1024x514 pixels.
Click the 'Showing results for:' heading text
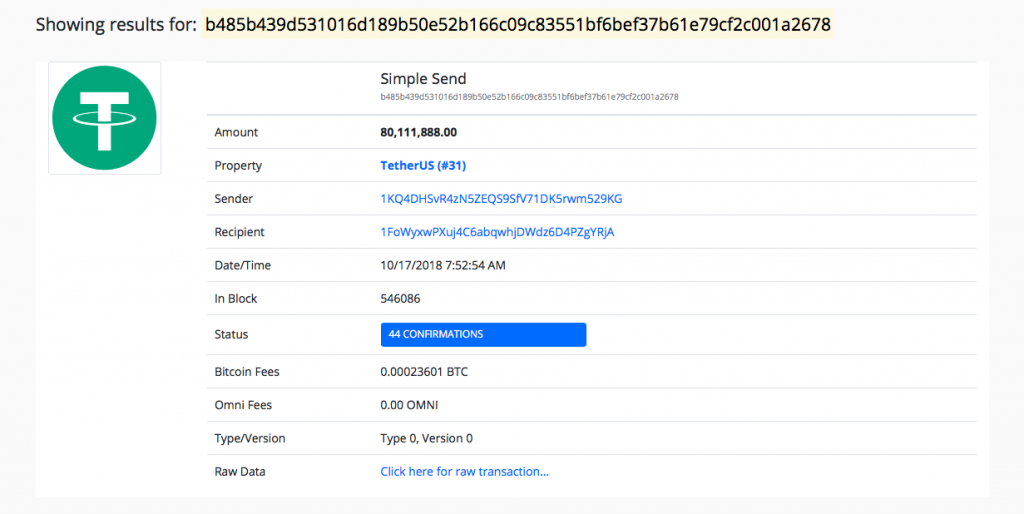coord(116,25)
